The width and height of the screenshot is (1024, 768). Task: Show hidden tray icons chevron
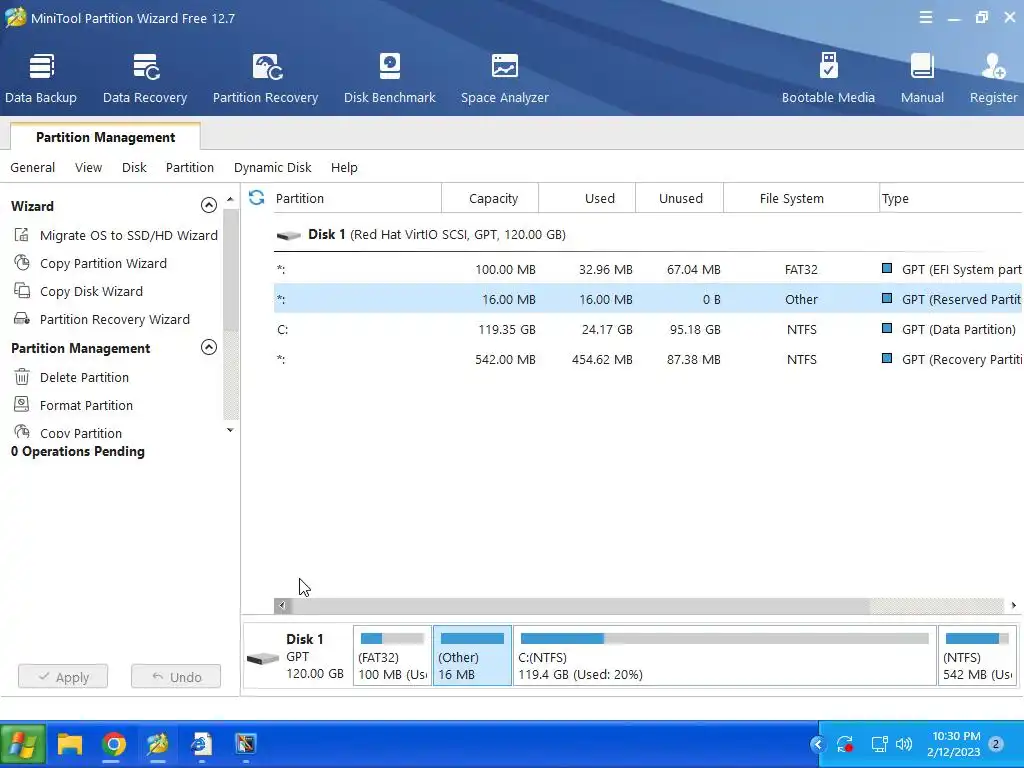[x=818, y=744]
